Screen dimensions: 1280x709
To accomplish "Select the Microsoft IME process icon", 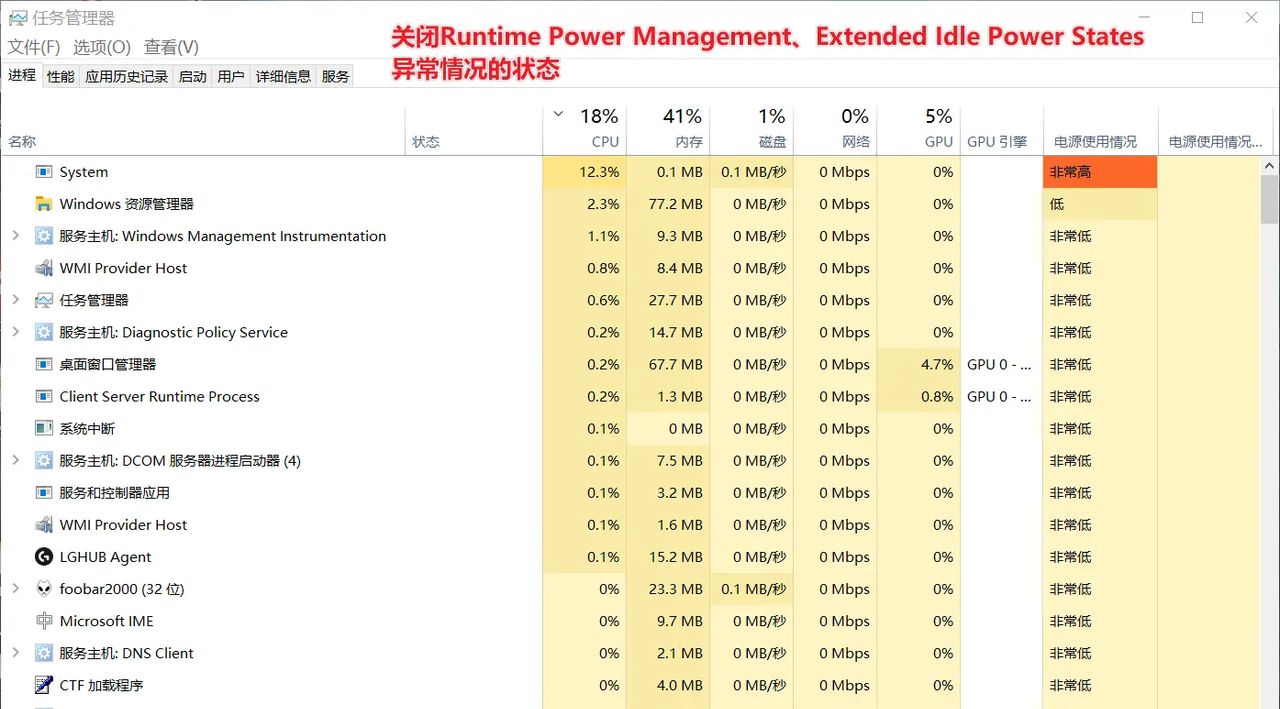I will pos(42,621).
